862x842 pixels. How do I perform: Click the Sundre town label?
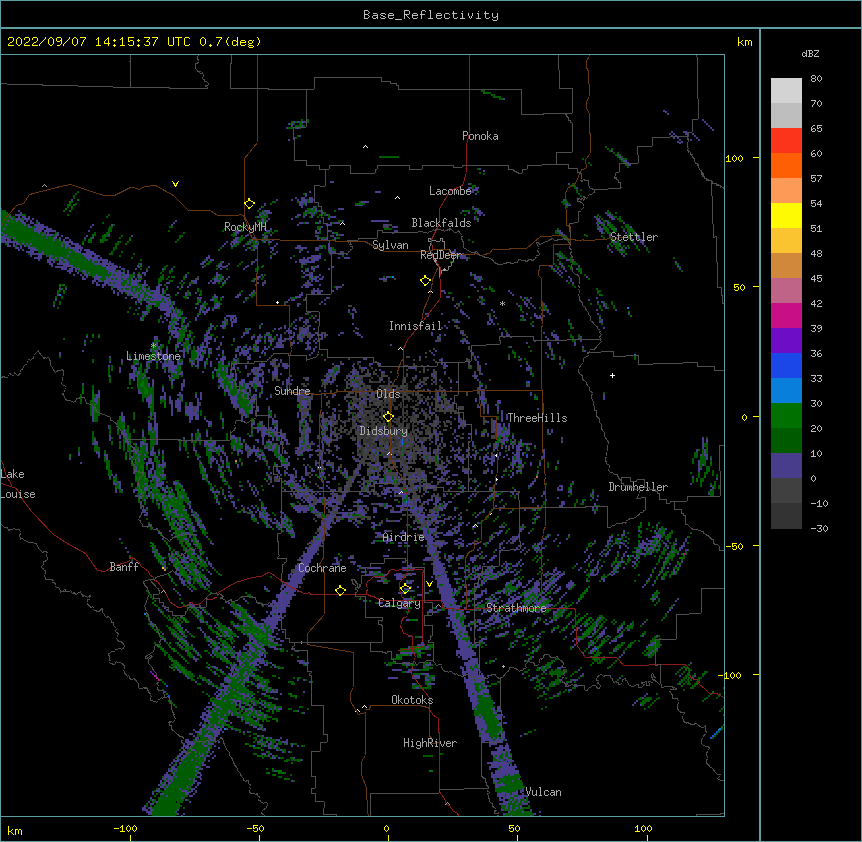(x=292, y=391)
